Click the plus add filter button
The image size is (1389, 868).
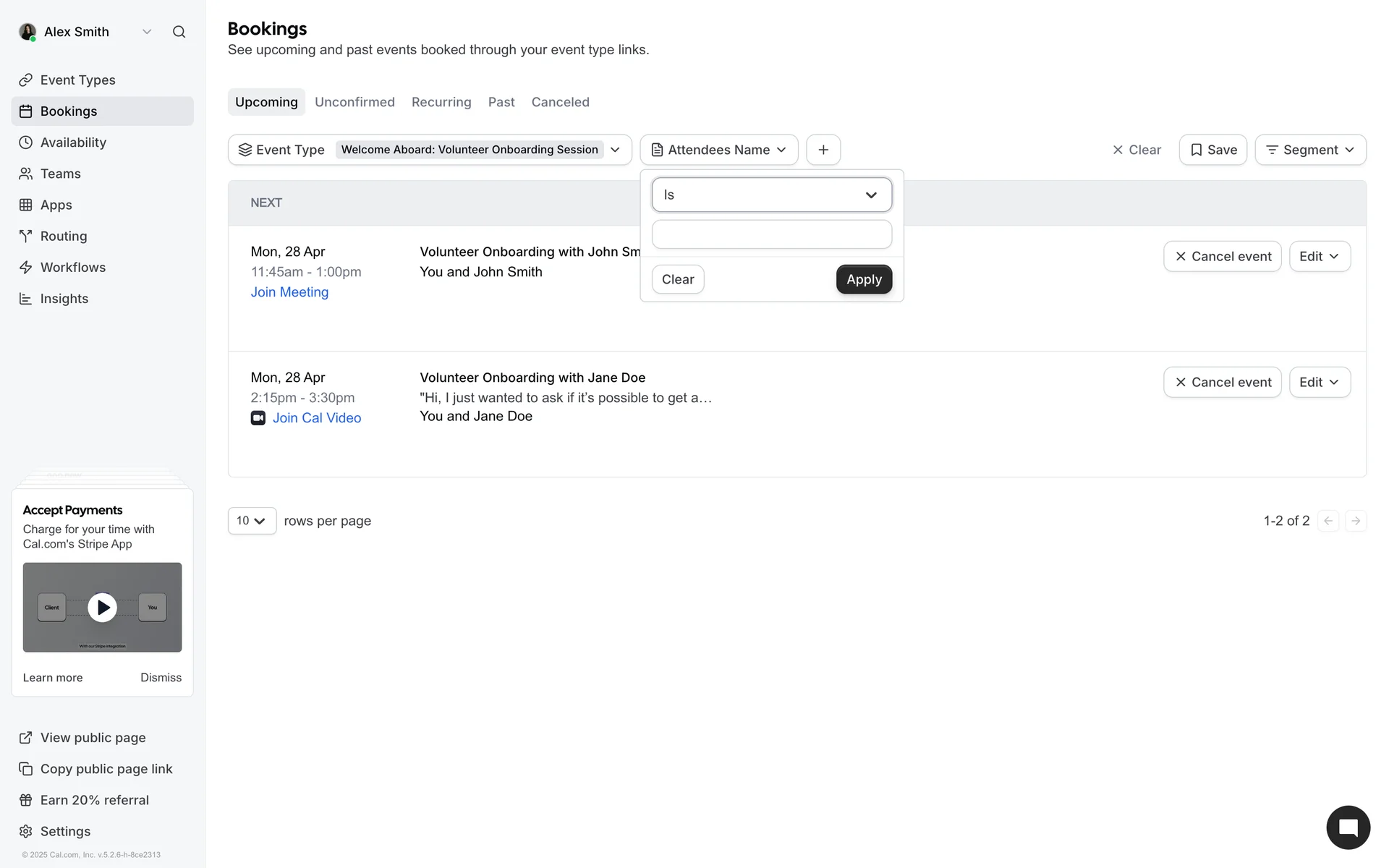click(x=823, y=150)
